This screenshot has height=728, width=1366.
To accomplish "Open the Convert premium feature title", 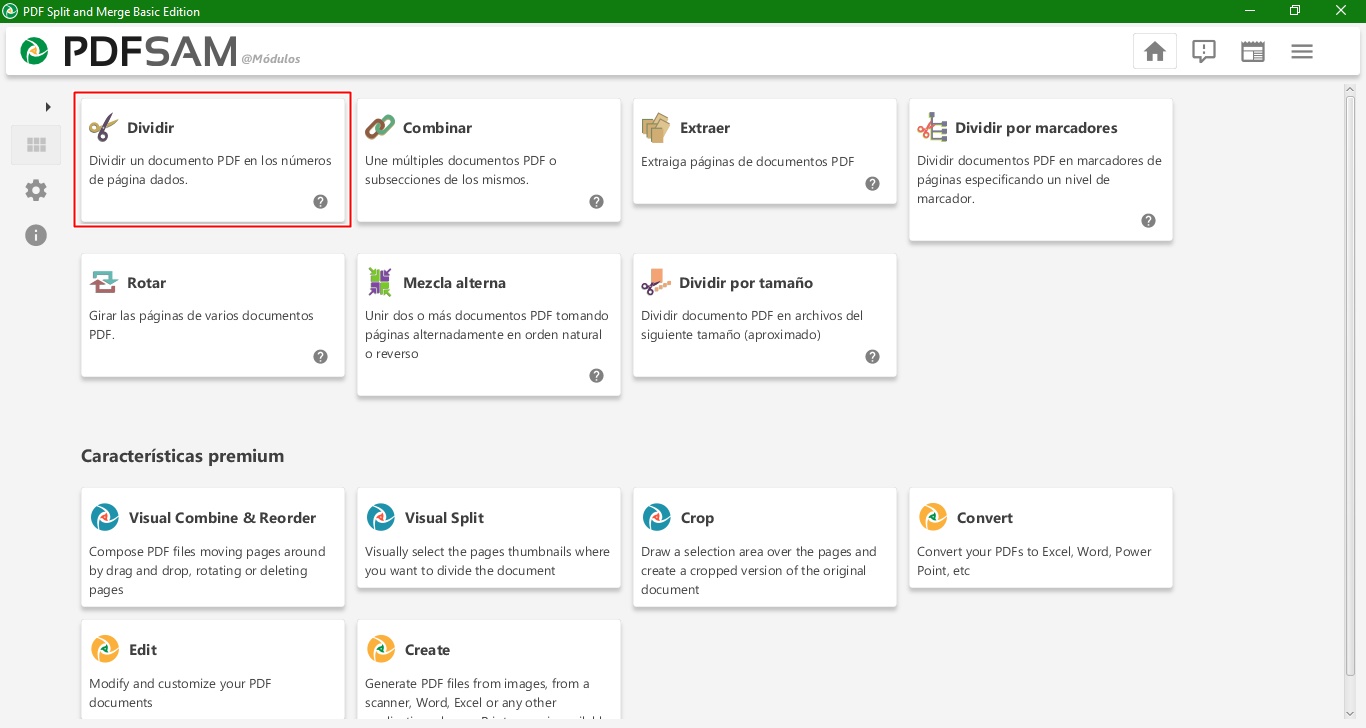I will tap(985, 518).
